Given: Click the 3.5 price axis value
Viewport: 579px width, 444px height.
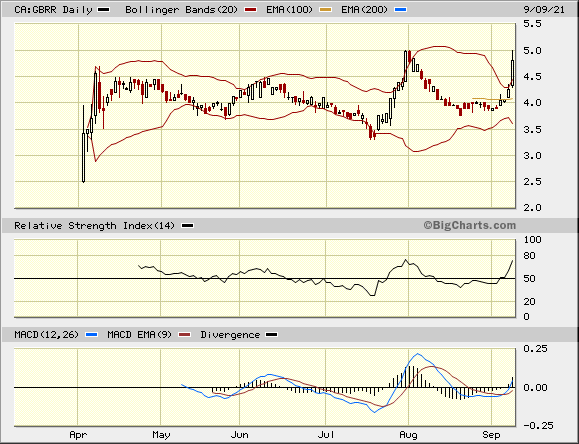Looking at the screenshot, I should [532, 129].
